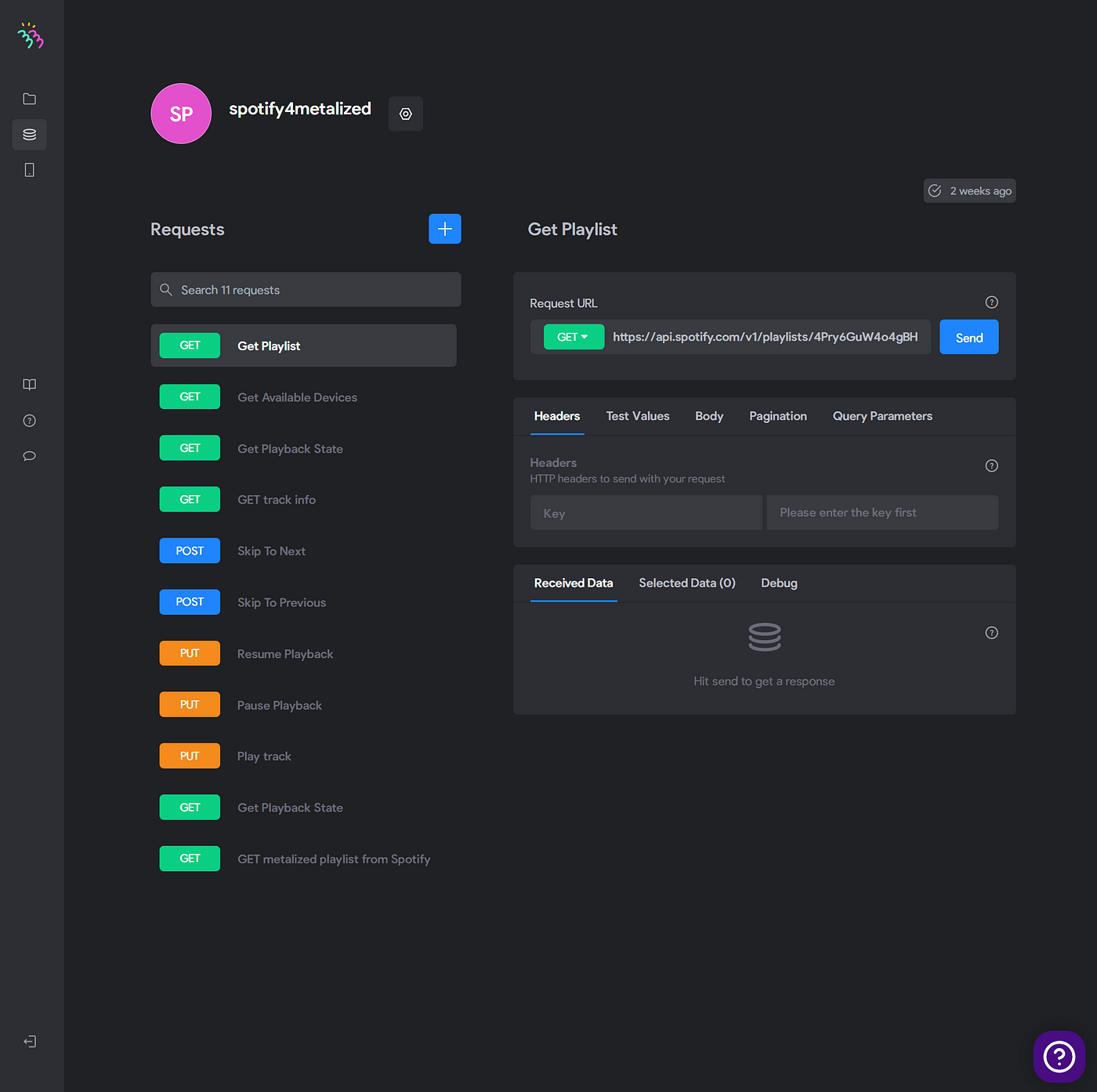Open the Pagination tab
This screenshot has height=1092, width=1097.
[778, 416]
